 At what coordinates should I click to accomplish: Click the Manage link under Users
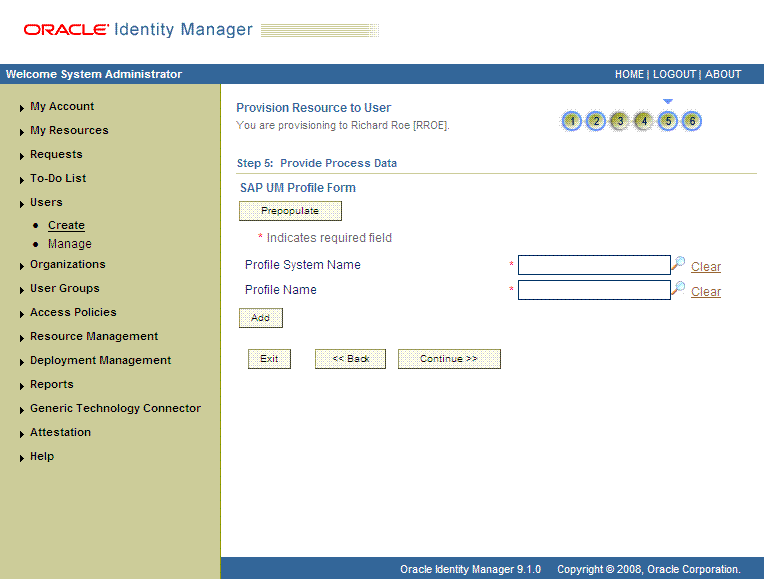pyautogui.click(x=70, y=244)
